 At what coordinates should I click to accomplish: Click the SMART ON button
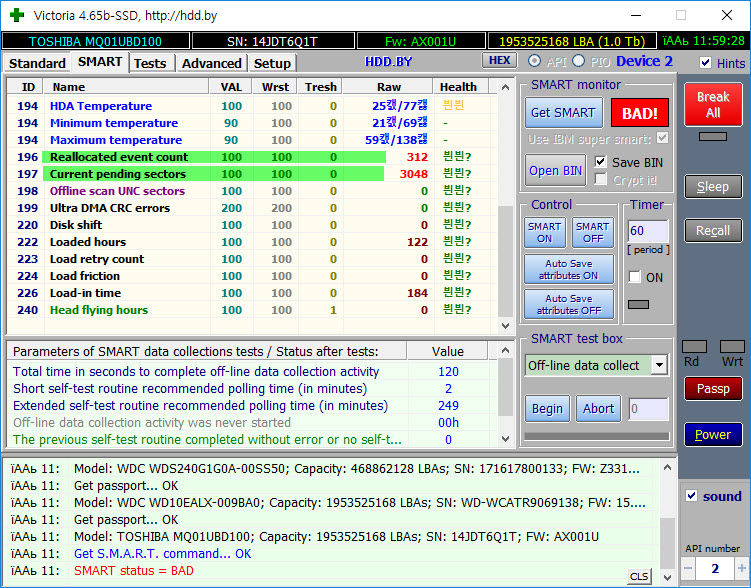click(545, 232)
